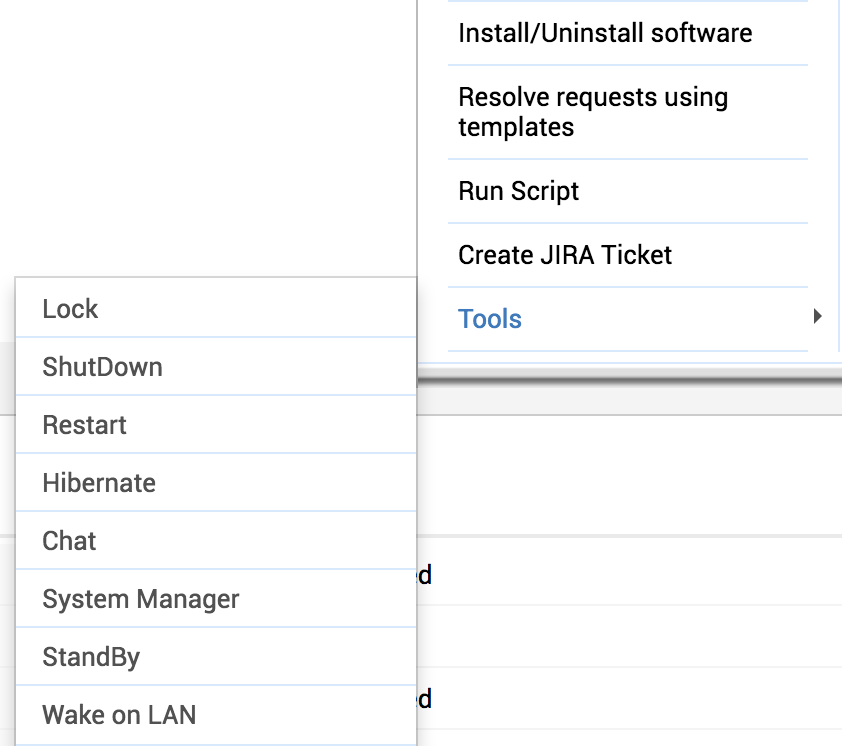Choose ShutDown in the submenu

click(102, 367)
